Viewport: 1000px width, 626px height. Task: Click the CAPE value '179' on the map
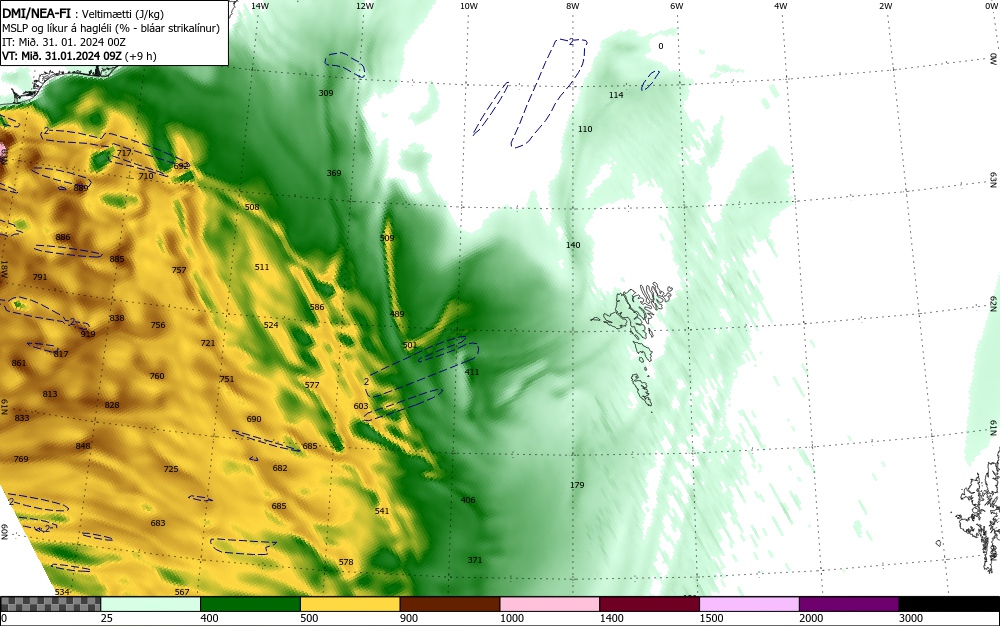pyautogui.click(x=577, y=485)
